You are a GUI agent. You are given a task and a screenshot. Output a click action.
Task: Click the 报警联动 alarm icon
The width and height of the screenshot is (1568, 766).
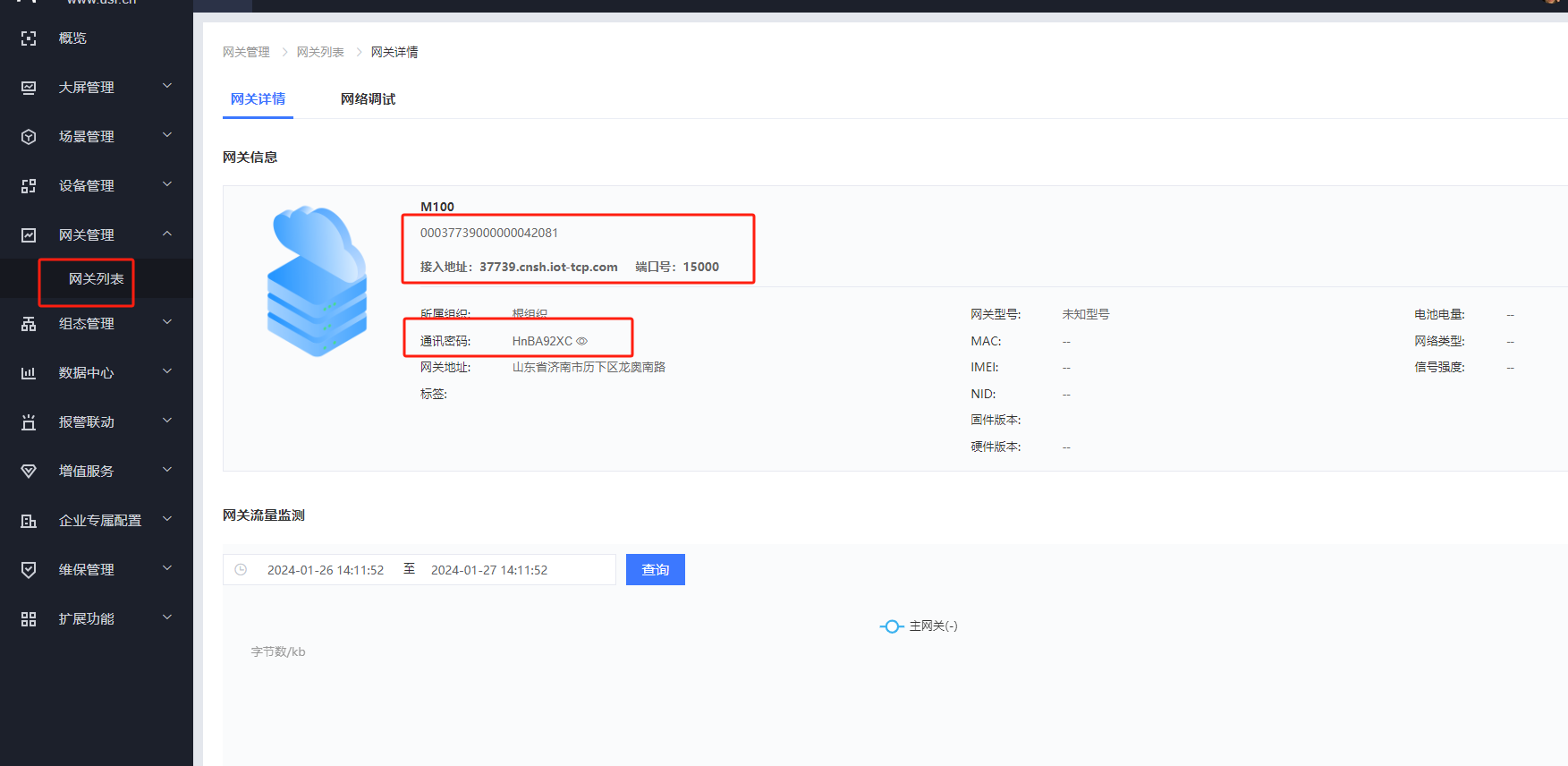coord(29,422)
